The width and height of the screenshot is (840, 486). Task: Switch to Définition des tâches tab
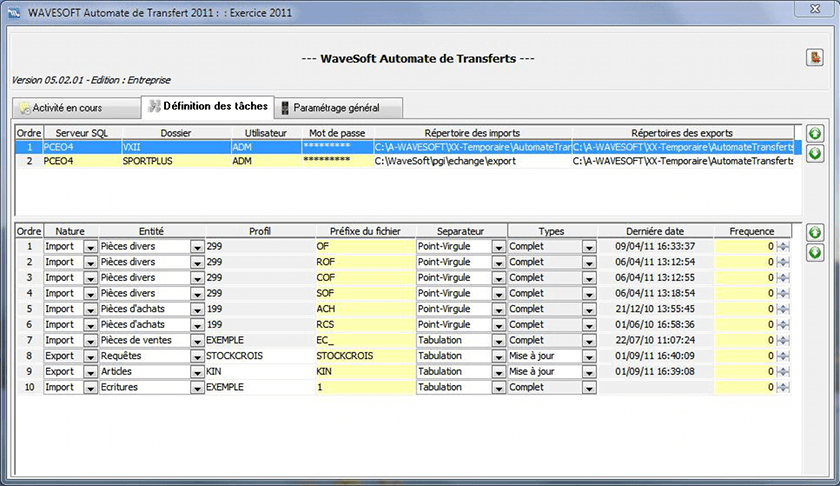click(208, 106)
